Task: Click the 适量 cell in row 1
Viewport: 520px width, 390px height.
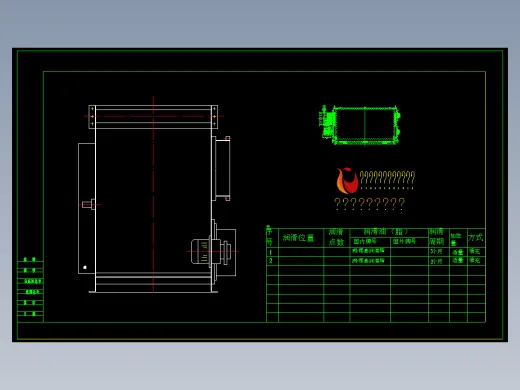Action: pyautogui.click(x=458, y=252)
